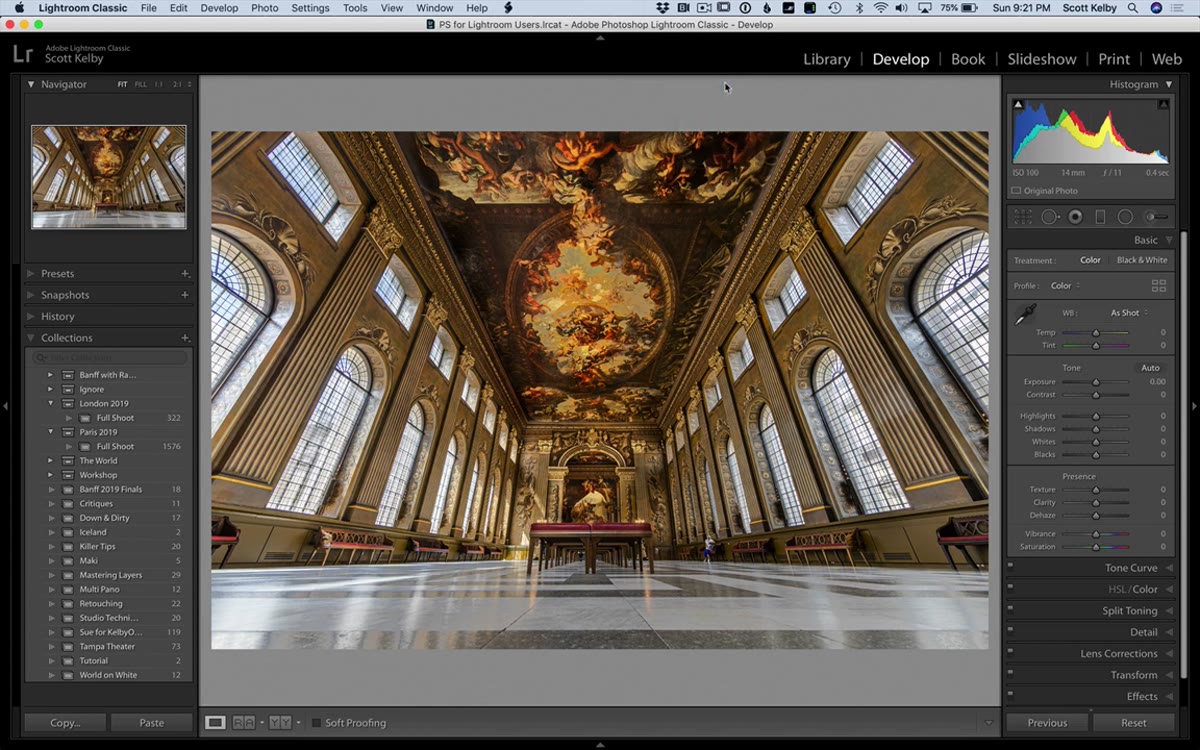Collapse the Histogram panel

coord(1169,84)
